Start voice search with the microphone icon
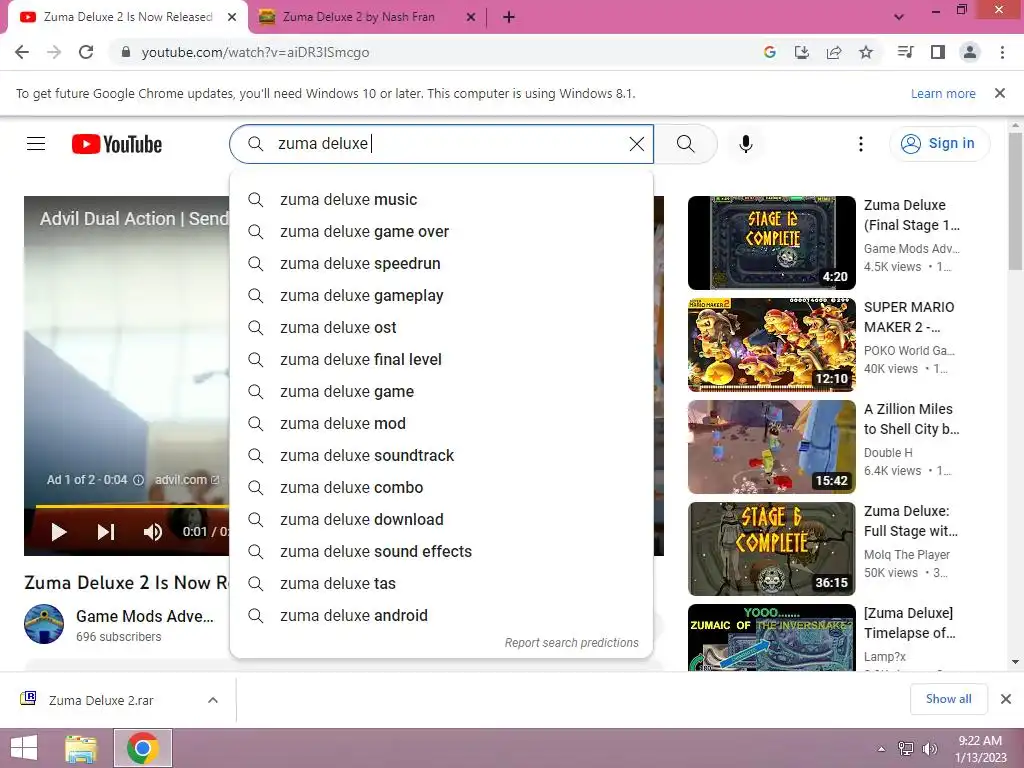The height and width of the screenshot is (768, 1024). pos(746,144)
